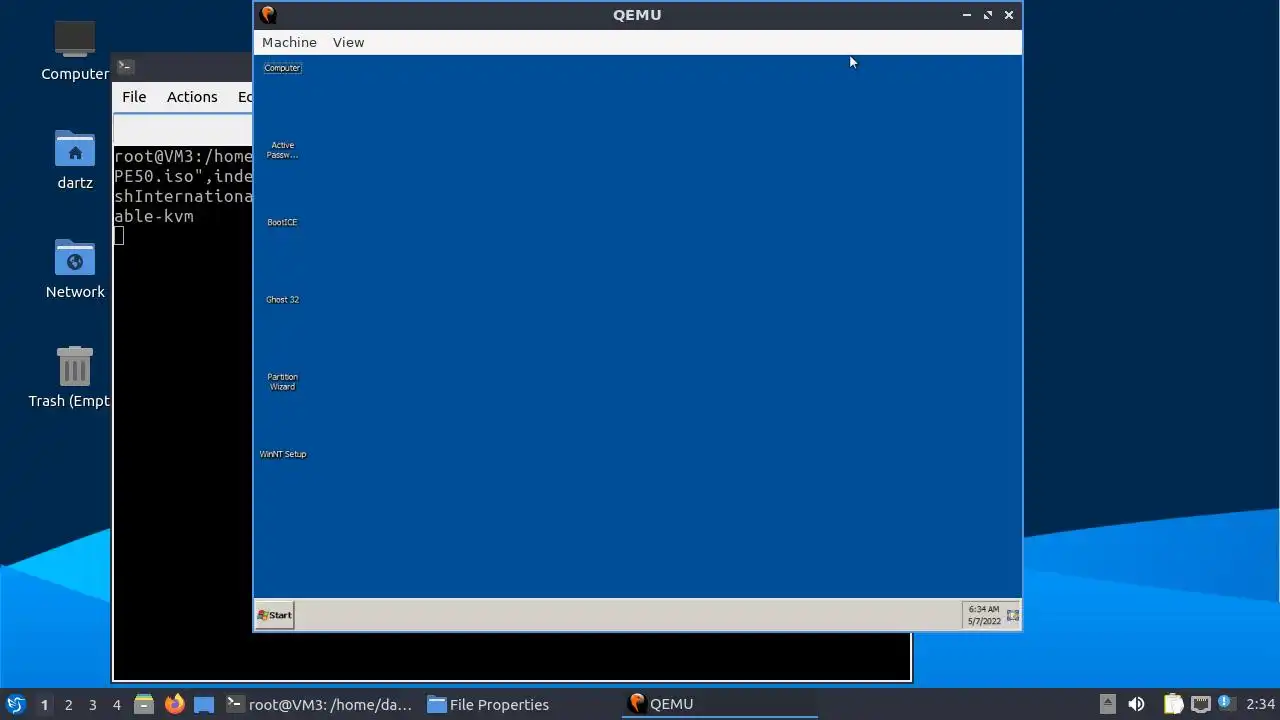Click the terminal window's title bar icon
This screenshot has width=1280, height=720.
[125, 66]
